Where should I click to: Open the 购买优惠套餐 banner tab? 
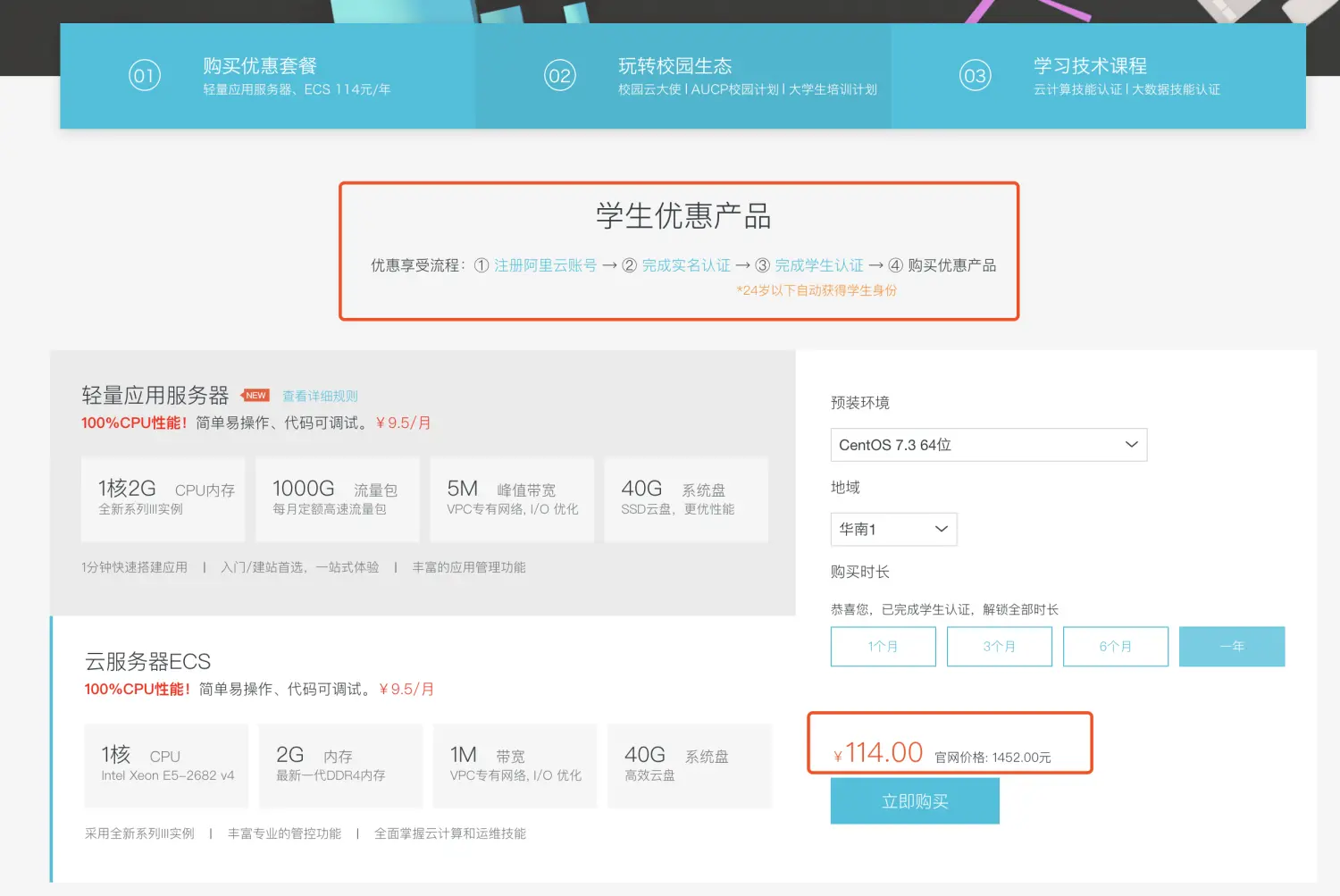click(268, 76)
